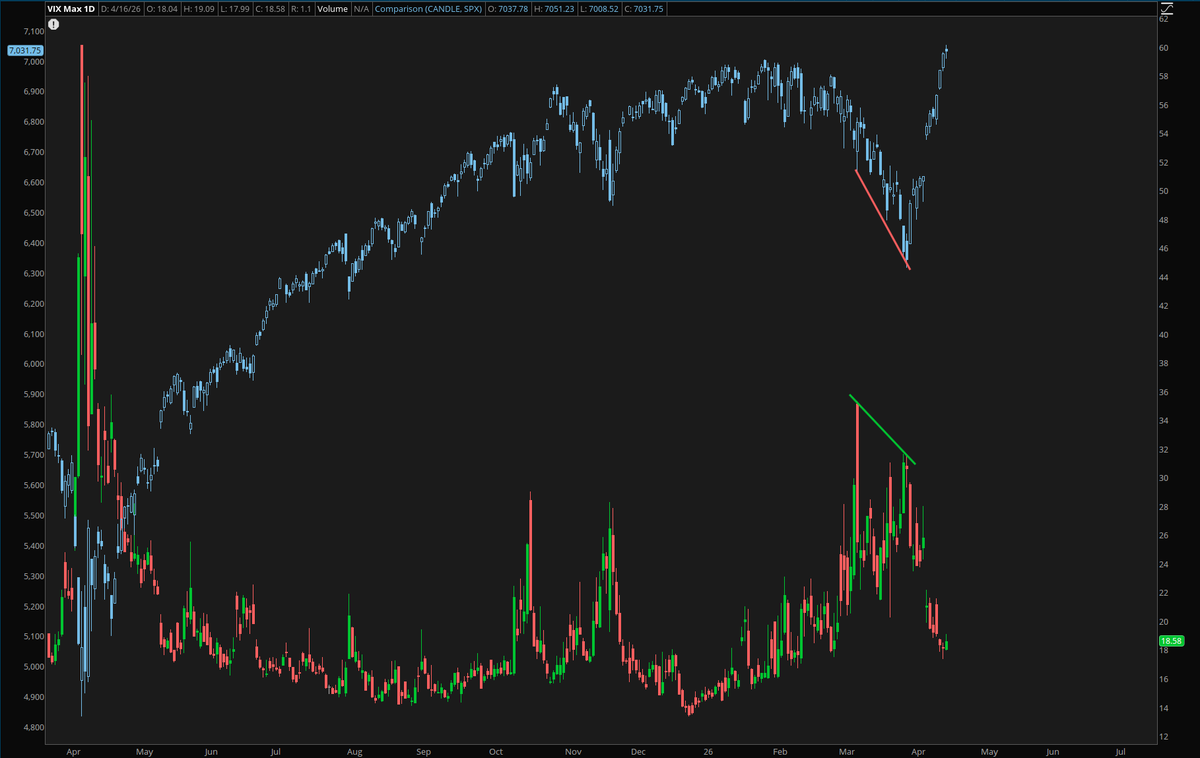Click the H: 19.09 high value
Screen dimensions: 1200x758
coord(199,9)
